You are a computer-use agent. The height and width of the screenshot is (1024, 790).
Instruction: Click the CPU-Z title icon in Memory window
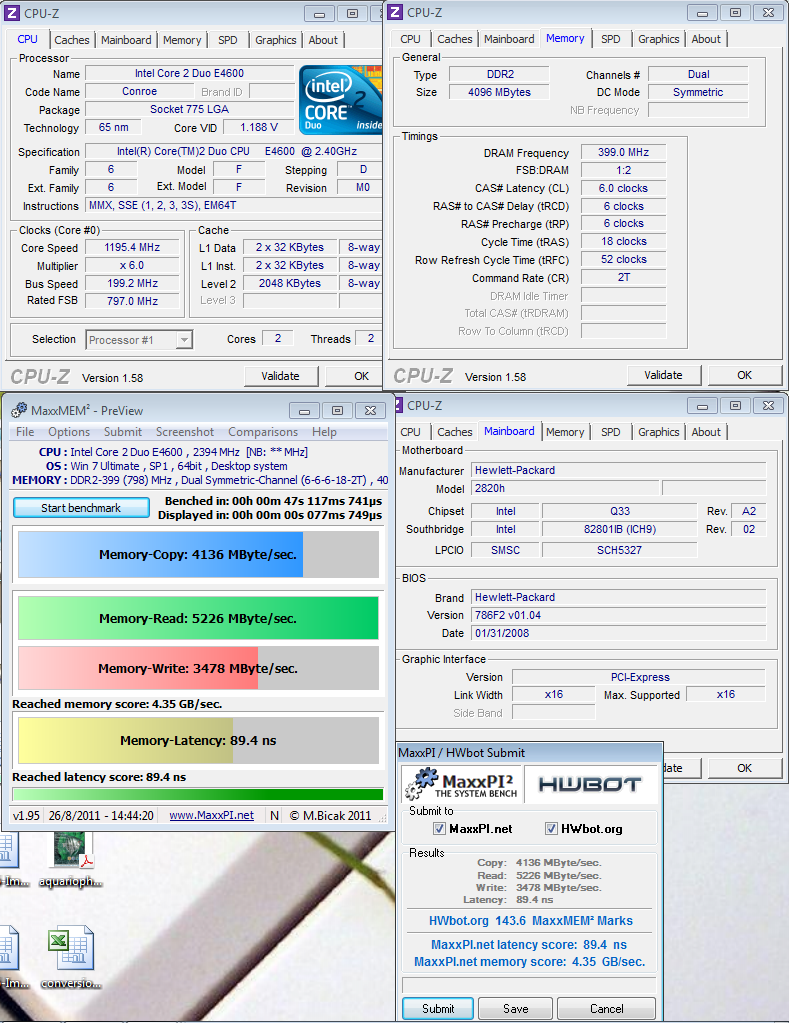coord(394,12)
